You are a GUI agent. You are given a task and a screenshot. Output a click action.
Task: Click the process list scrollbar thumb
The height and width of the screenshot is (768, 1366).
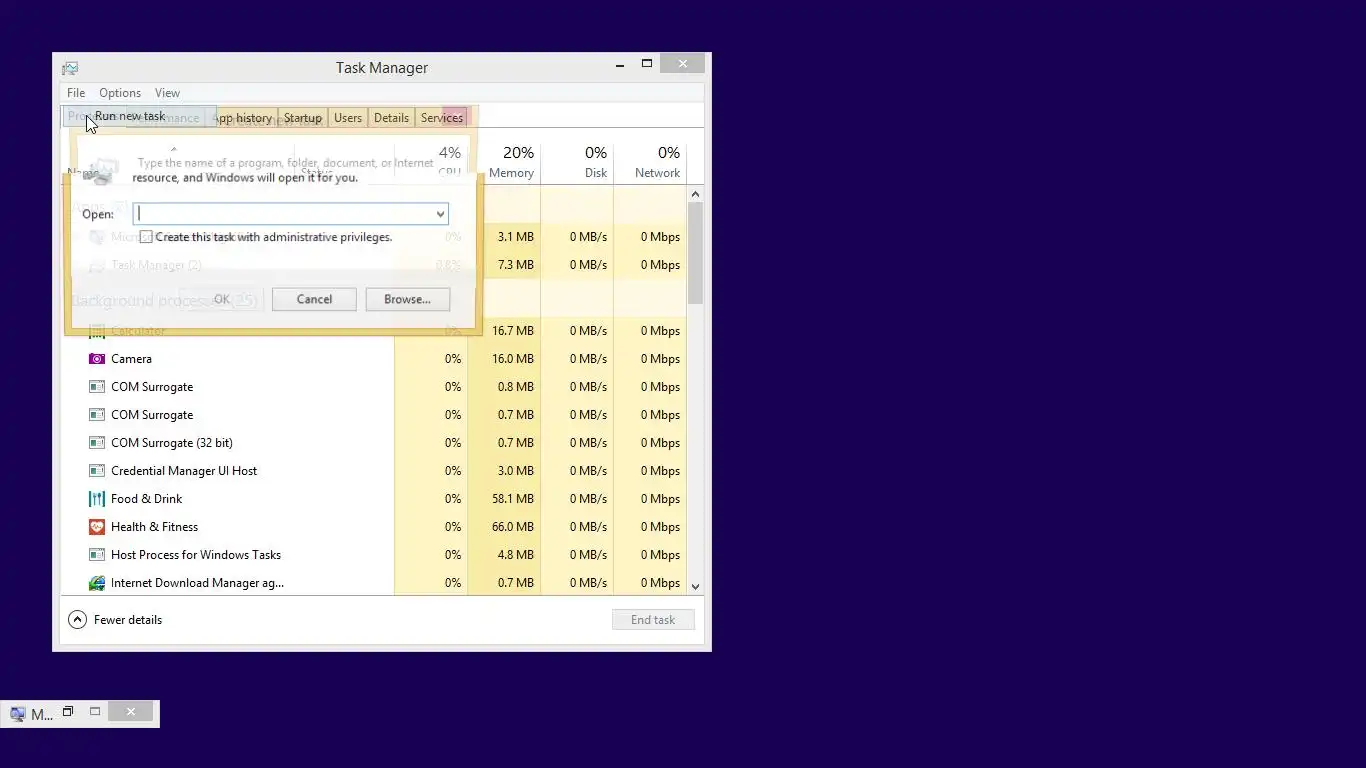[696, 253]
